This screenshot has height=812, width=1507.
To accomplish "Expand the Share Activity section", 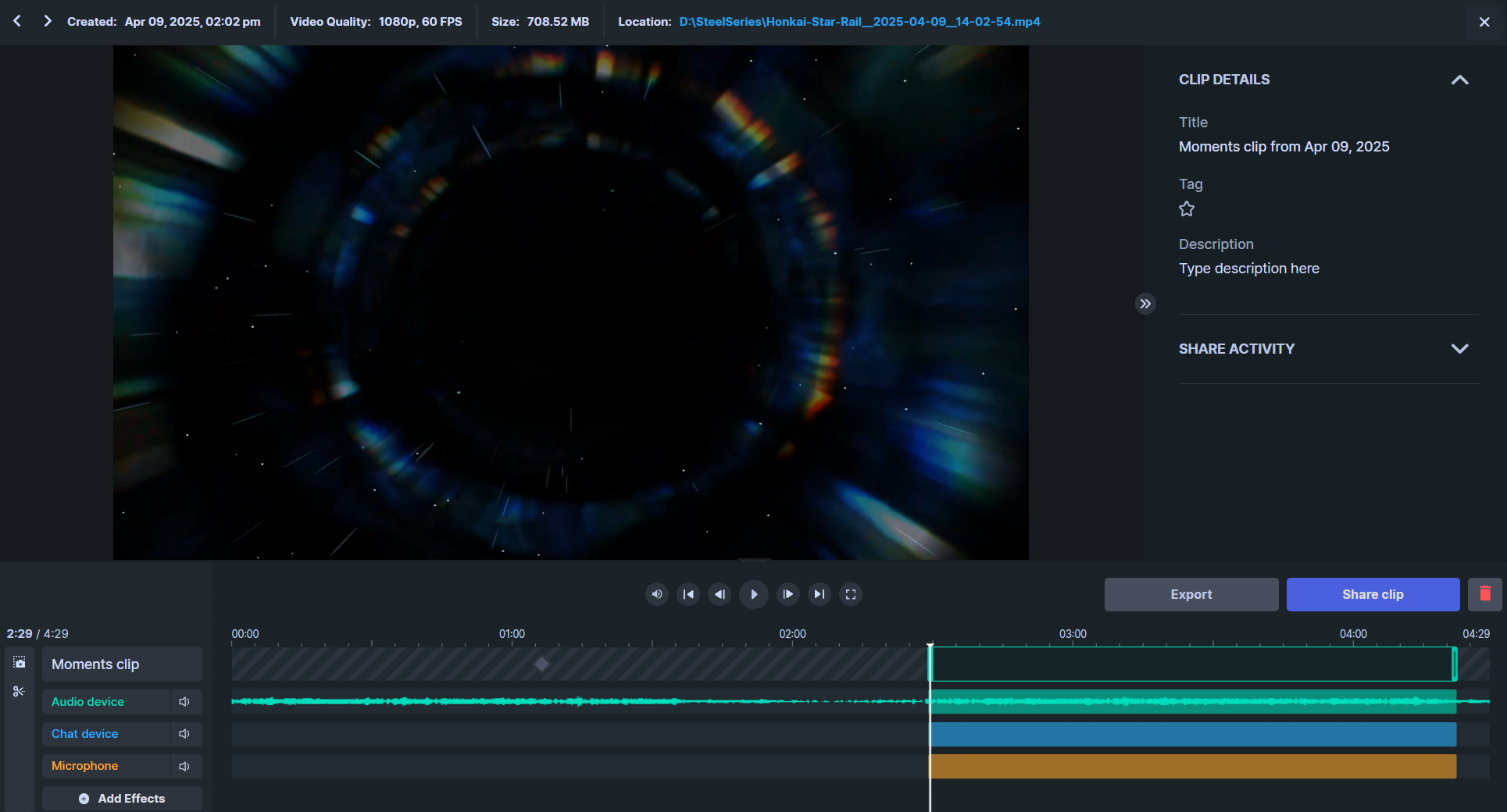I will (1459, 349).
